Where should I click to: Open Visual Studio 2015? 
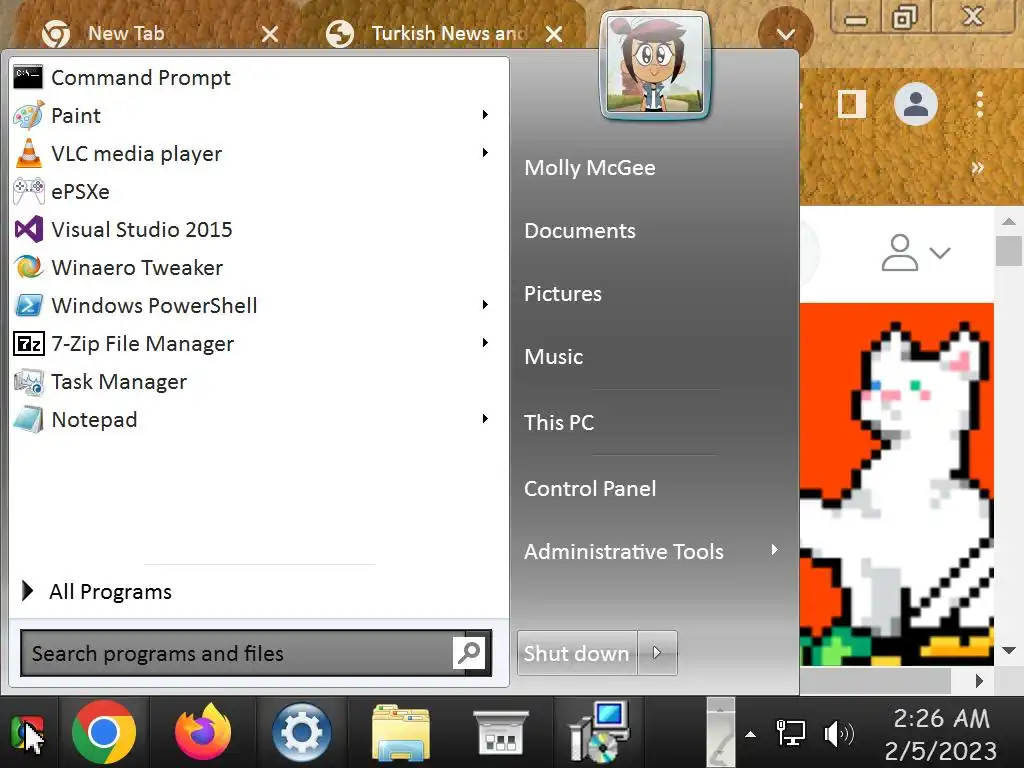coord(259,229)
